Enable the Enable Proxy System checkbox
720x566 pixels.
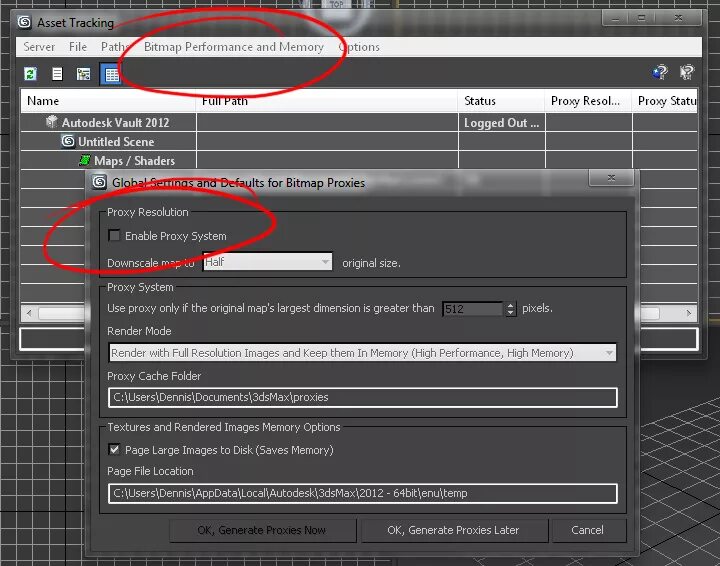114,235
